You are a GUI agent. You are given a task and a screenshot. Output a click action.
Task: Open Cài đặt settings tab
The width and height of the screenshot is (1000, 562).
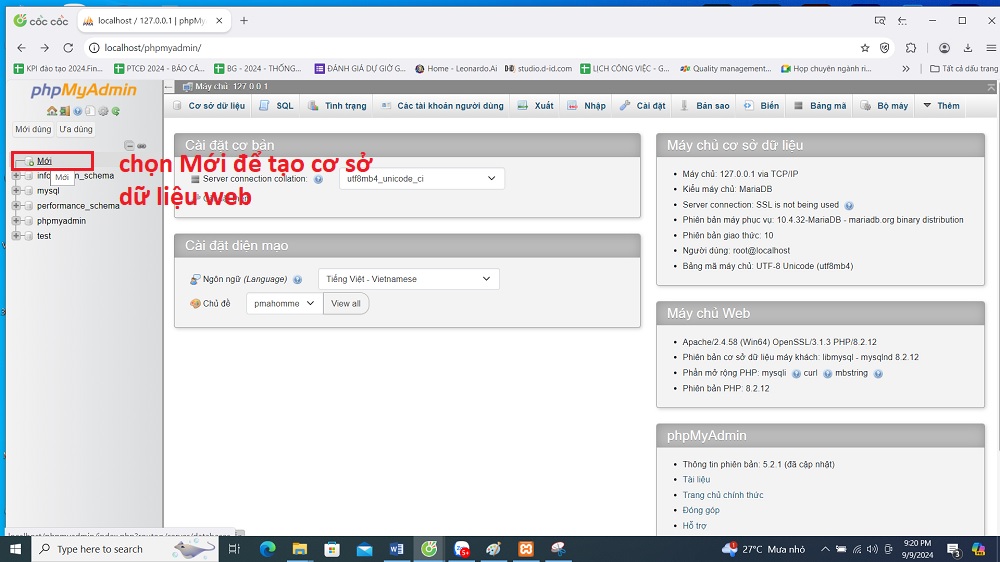click(x=643, y=106)
